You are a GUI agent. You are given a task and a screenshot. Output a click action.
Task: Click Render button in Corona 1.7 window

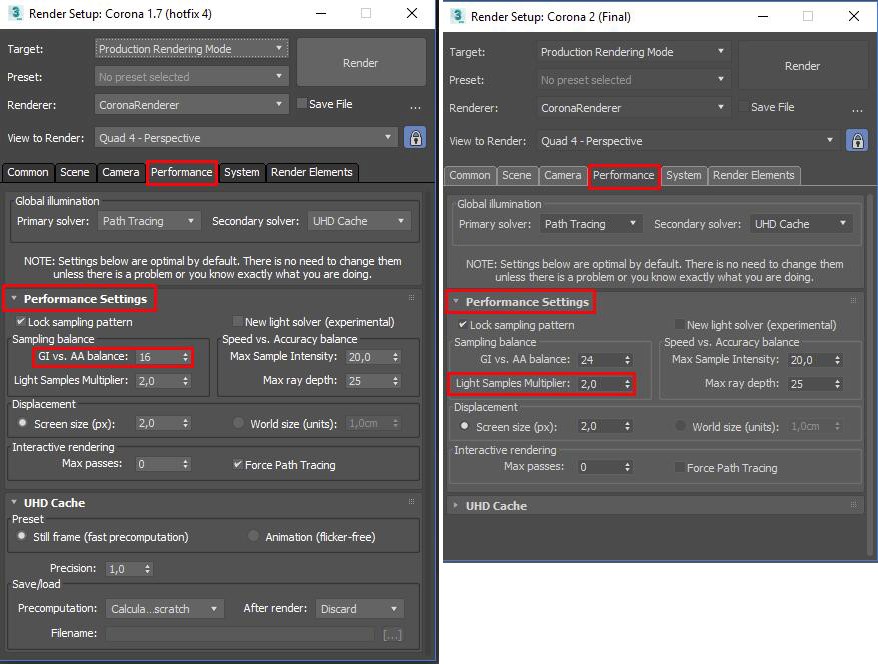click(x=361, y=63)
